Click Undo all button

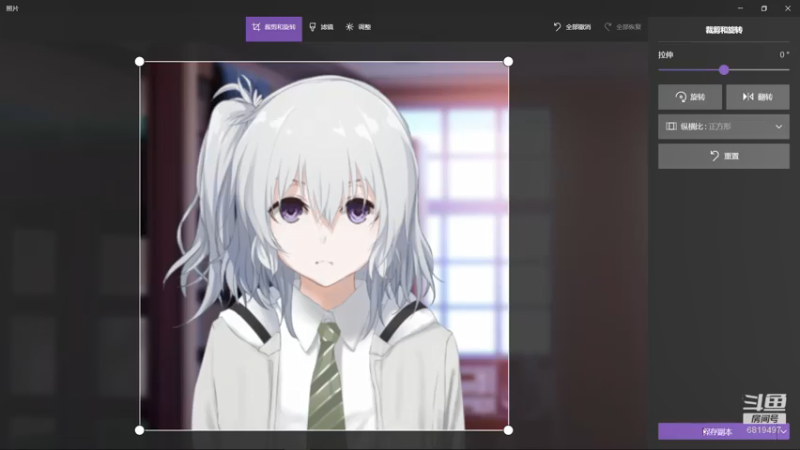572,27
